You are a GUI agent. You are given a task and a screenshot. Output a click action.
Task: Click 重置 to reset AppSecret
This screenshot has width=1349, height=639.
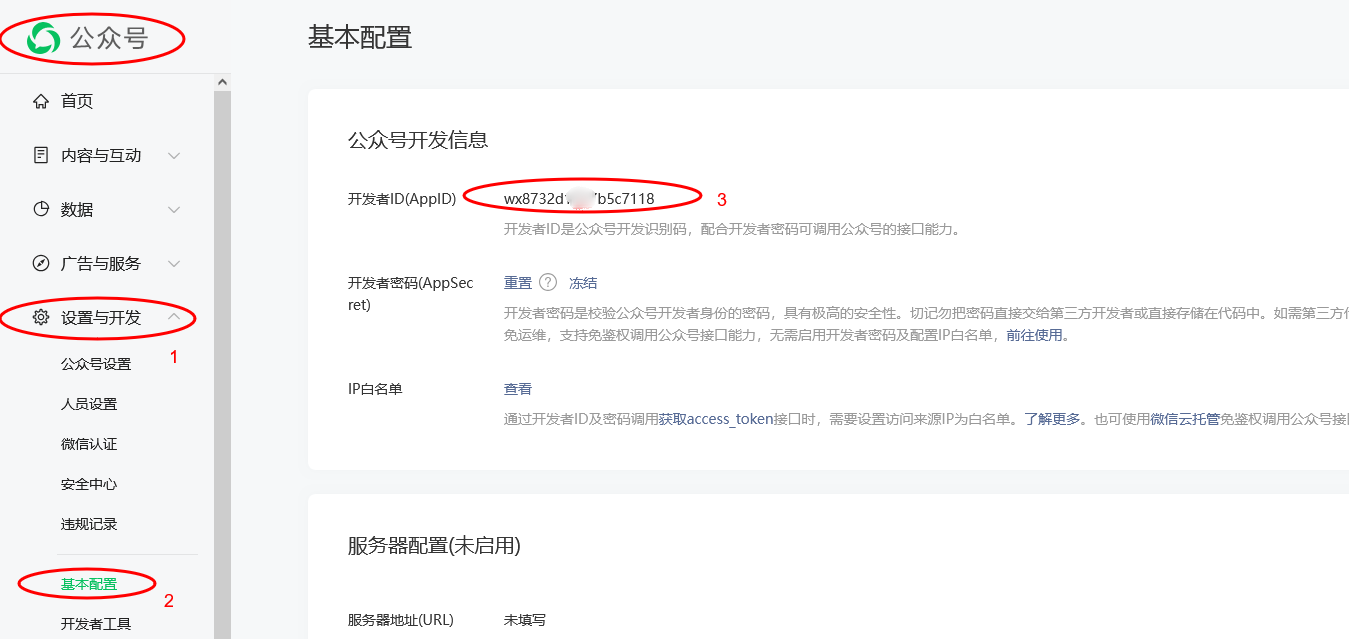tap(518, 283)
